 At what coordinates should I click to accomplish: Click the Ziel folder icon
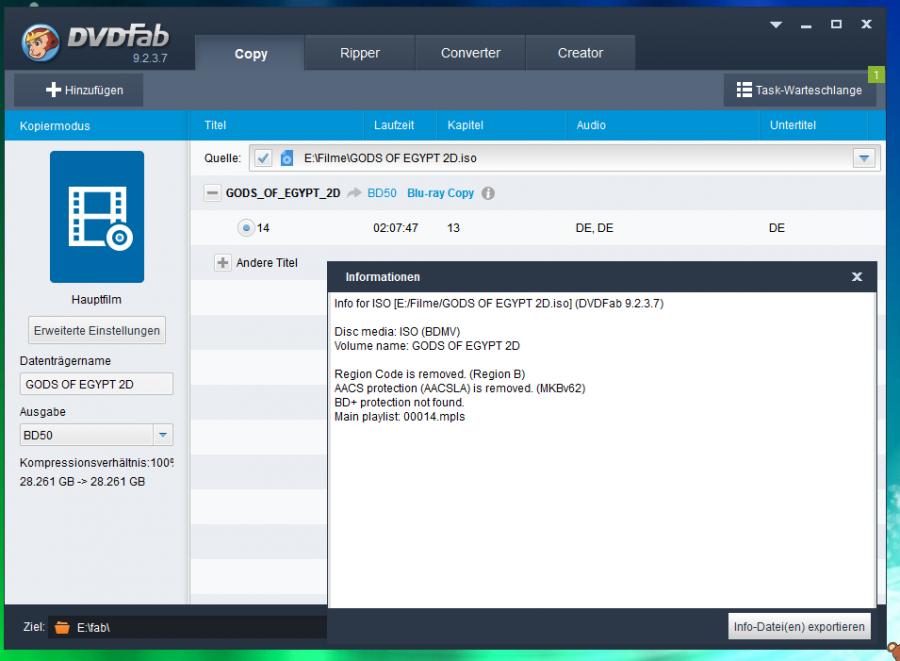pos(62,627)
